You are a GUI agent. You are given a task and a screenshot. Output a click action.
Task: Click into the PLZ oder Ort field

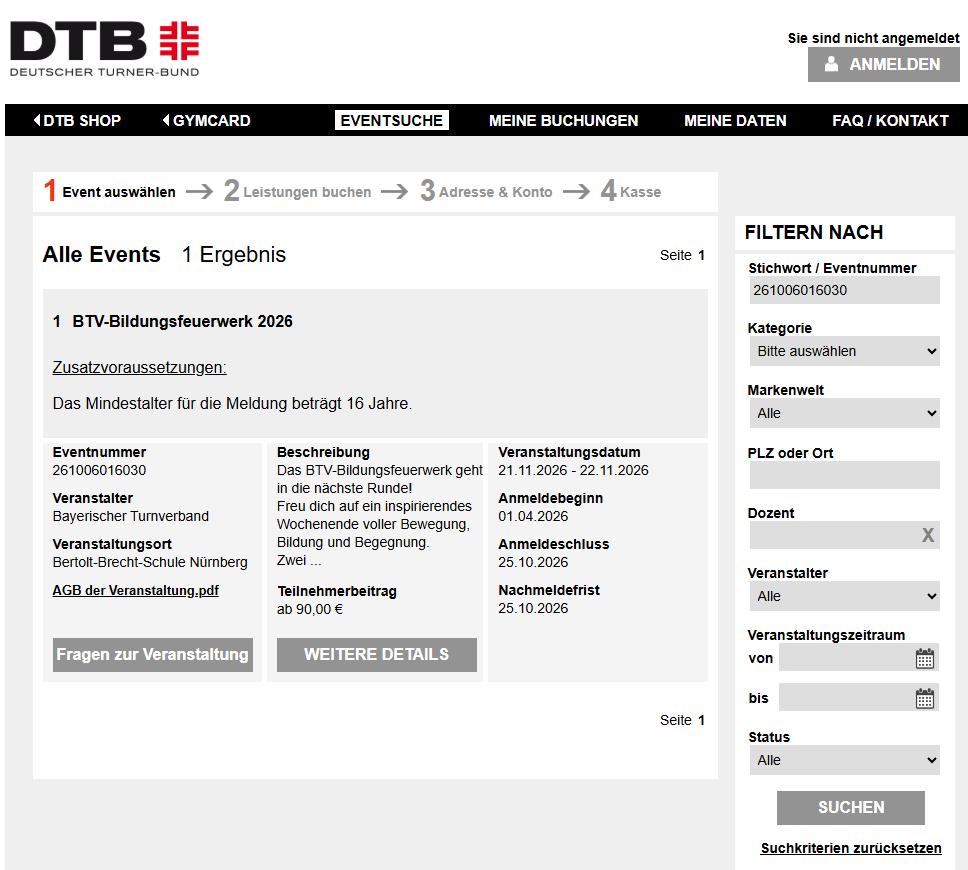pos(844,475)
